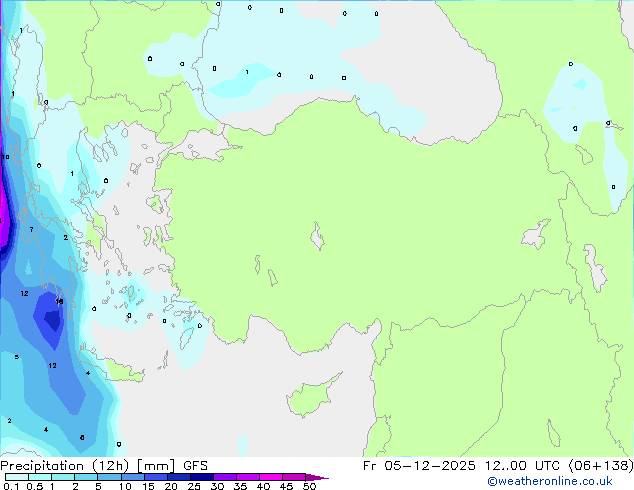Viewport: 634px width, 490px height.
Task: Pick the 2–5 mm legend swatch
Action: click(86, 477)
